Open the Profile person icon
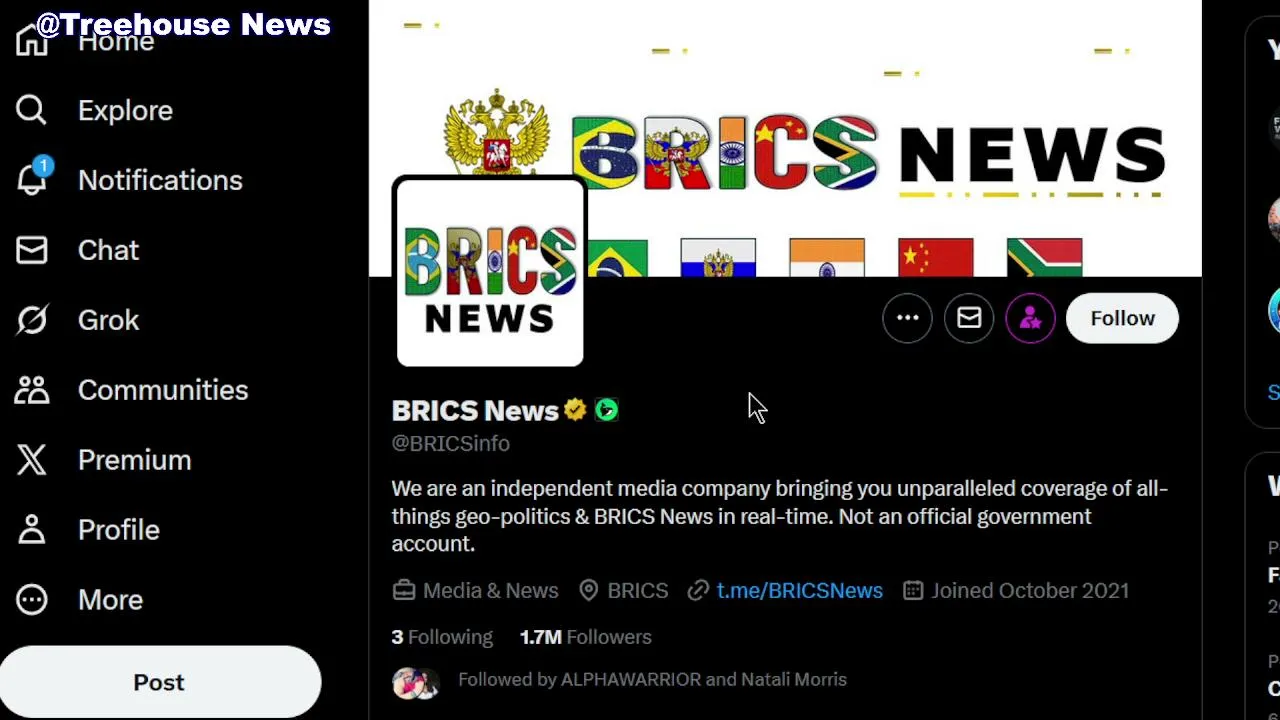The width and height of the screenshot is (1280, 720). tap(31, 530)
